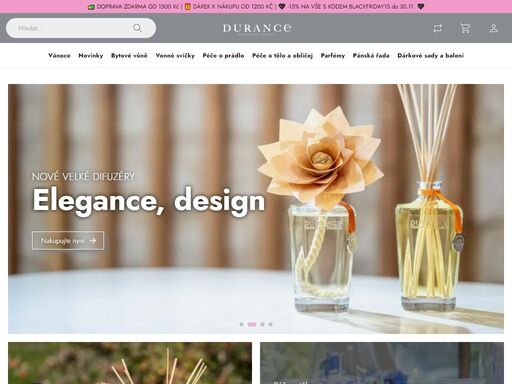The image size is (512, 384).
Task: Open the Péče o prádlo category
Action: pos(223,56)
